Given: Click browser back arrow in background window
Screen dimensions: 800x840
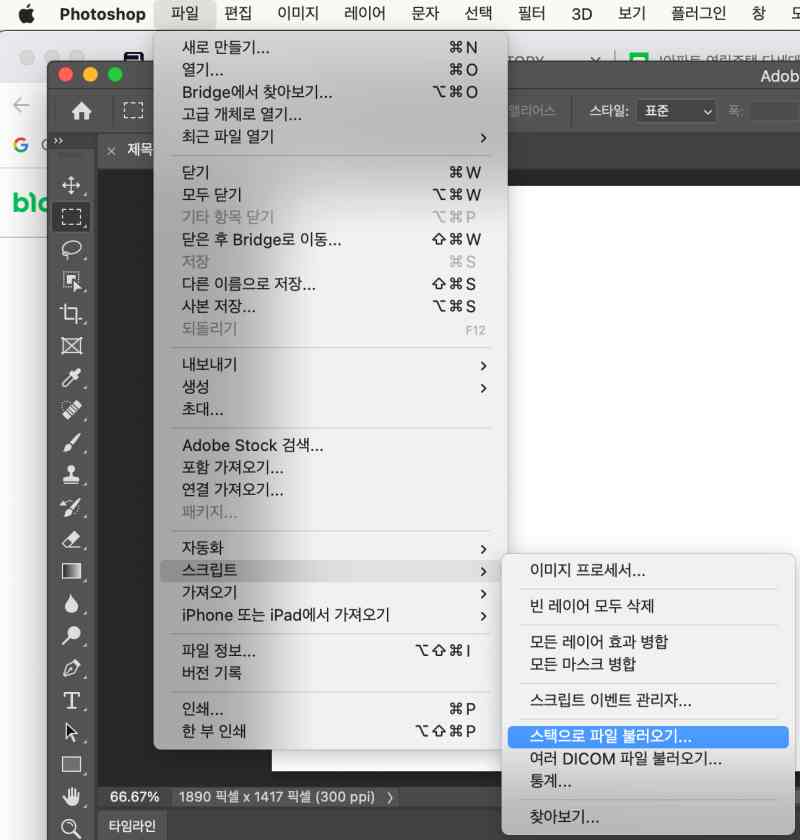Looking at the screenshot, I should pos(21,105).
